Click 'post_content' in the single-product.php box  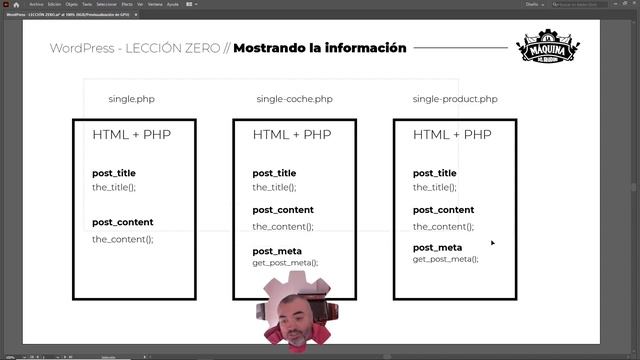(x=444, y=210)
